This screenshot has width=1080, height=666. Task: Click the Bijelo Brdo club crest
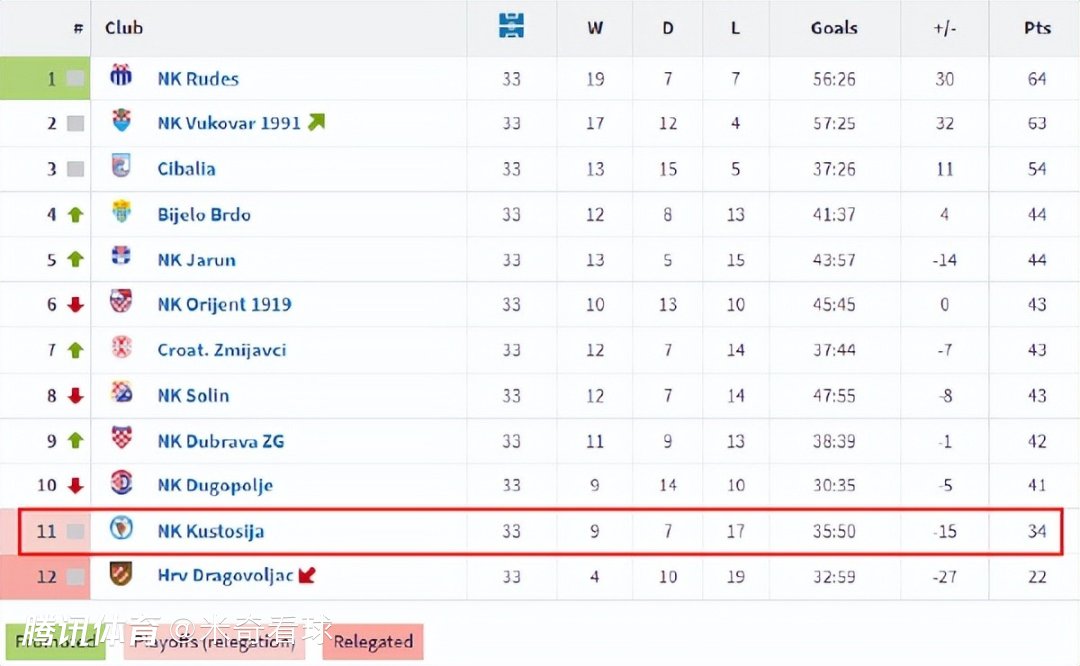(x=121, y=213)
